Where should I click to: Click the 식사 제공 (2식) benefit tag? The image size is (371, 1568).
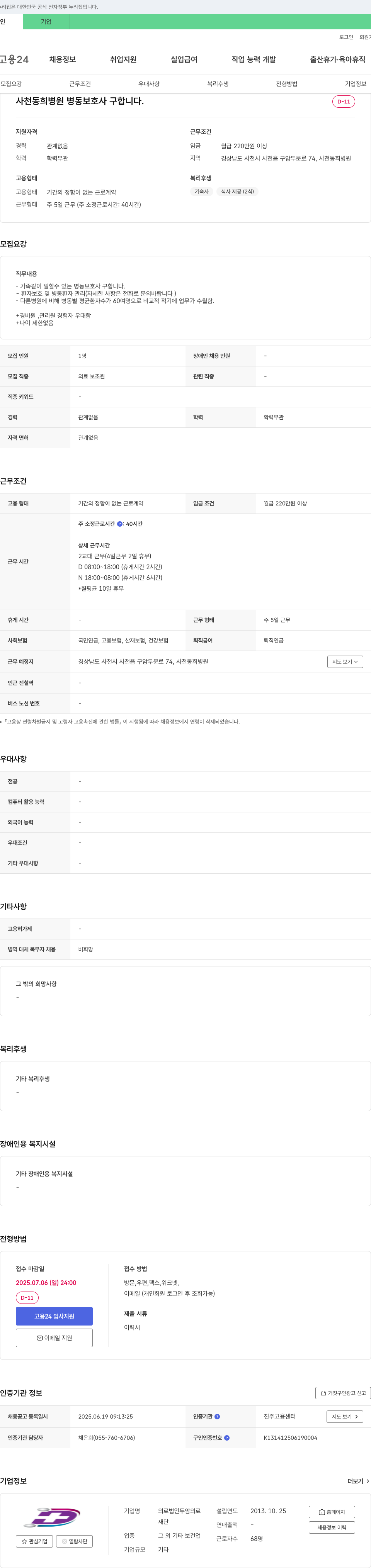pos(238,191)
